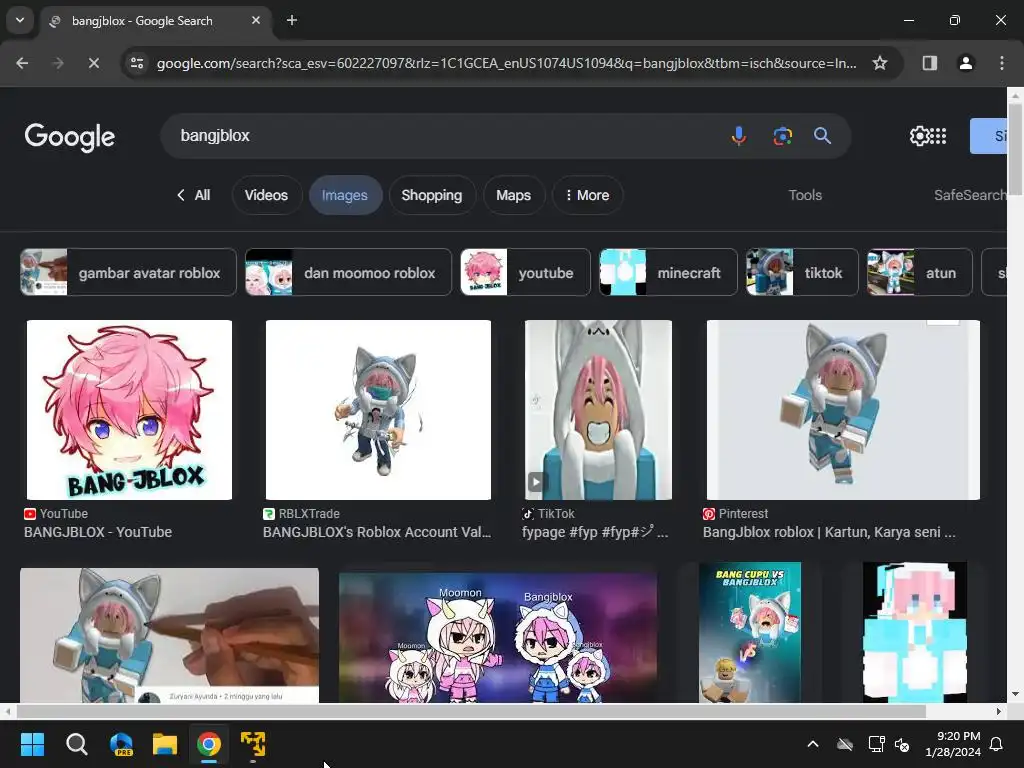
Task: Click the bangjblox search input field
Action: tap(444, 136)
